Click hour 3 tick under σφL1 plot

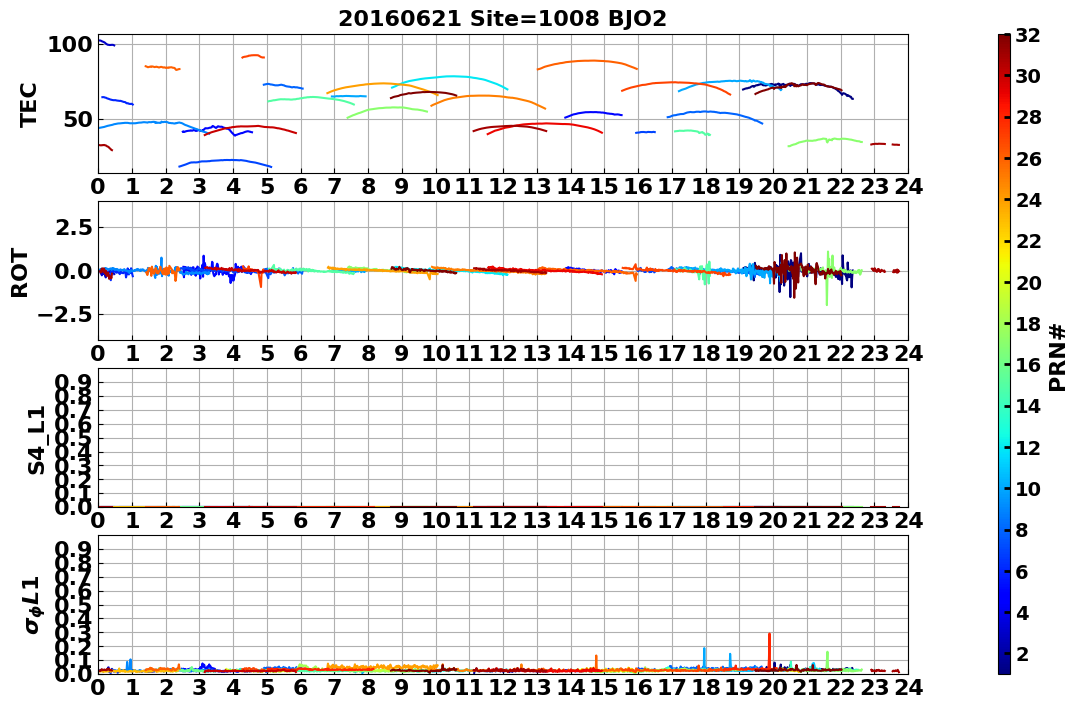point(199,687)
